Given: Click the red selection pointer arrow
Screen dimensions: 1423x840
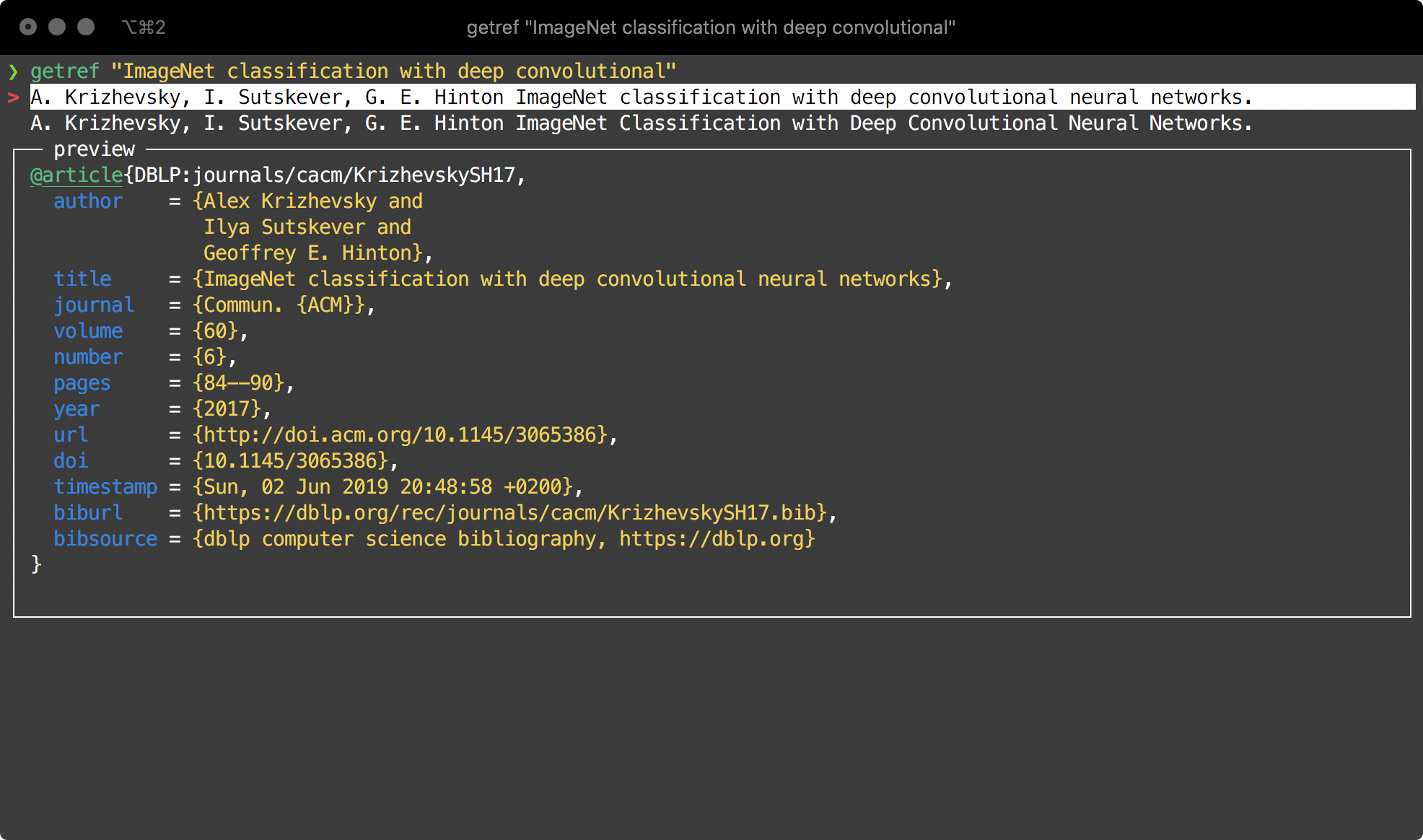Looking at the screenshot, I should 13,97.
